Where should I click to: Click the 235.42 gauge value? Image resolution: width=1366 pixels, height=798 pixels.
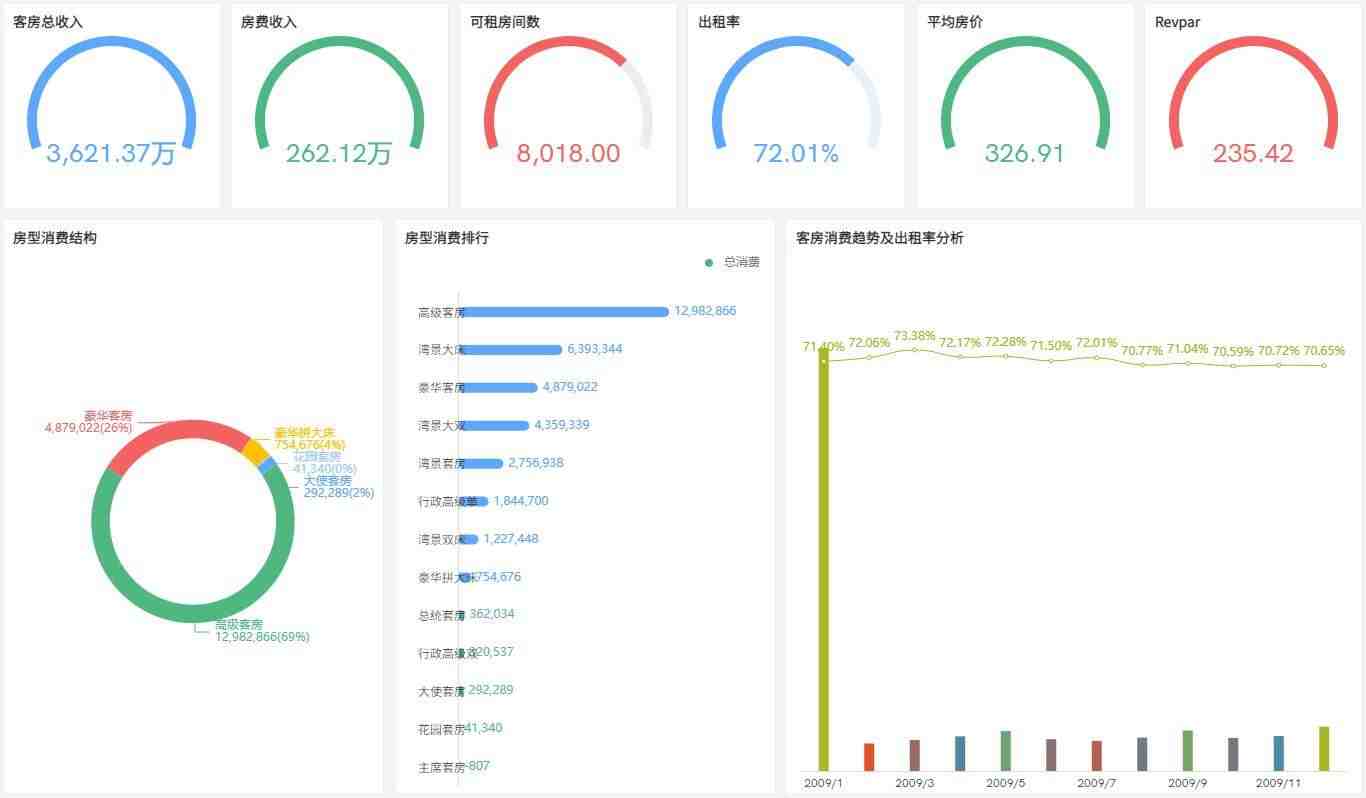click(x=1253, y=153)
